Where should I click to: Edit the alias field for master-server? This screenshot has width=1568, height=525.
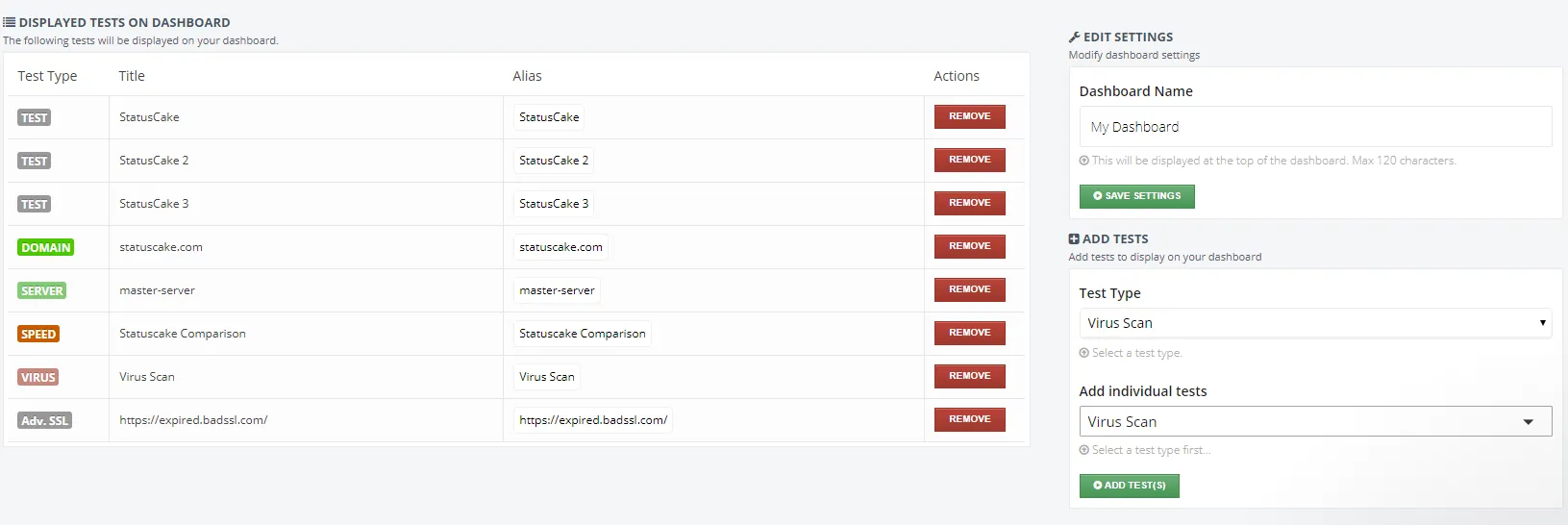[x=557, y=290]
